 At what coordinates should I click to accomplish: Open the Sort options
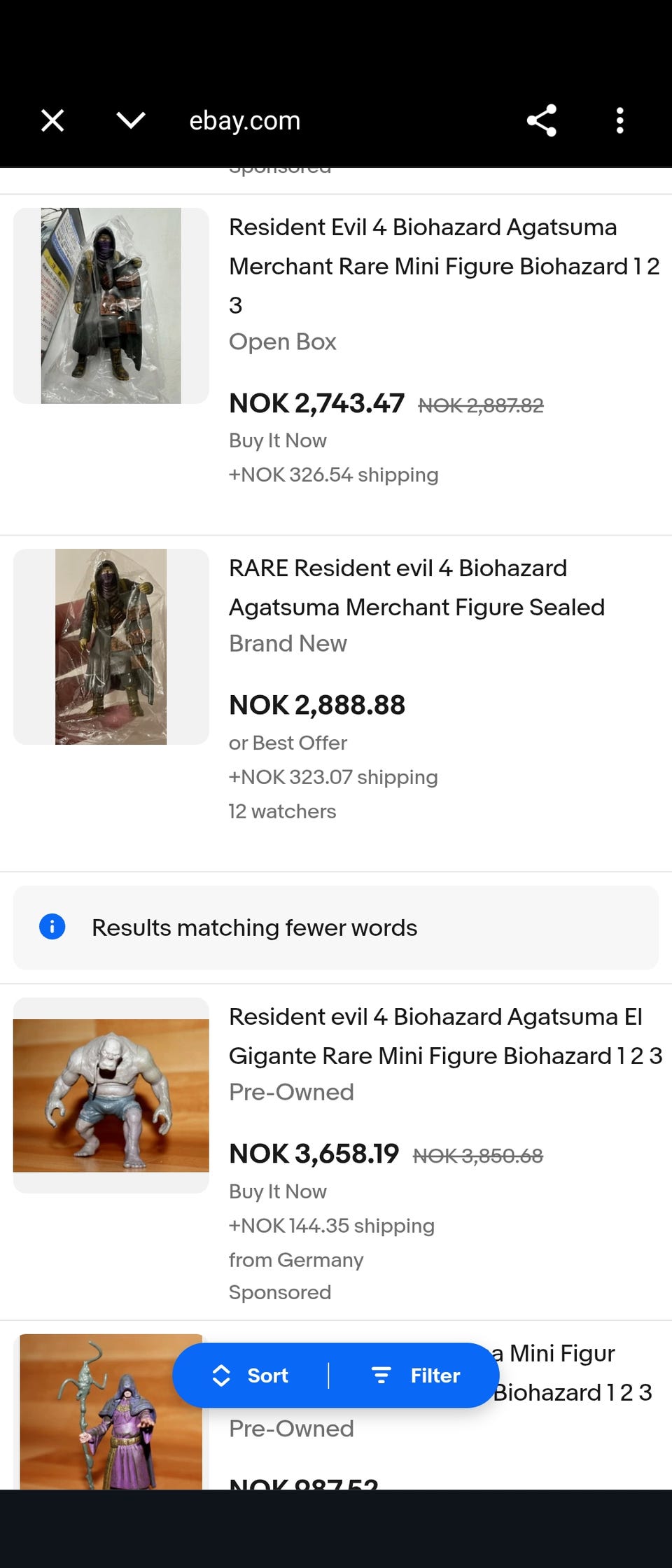[x=251, y=1375]
